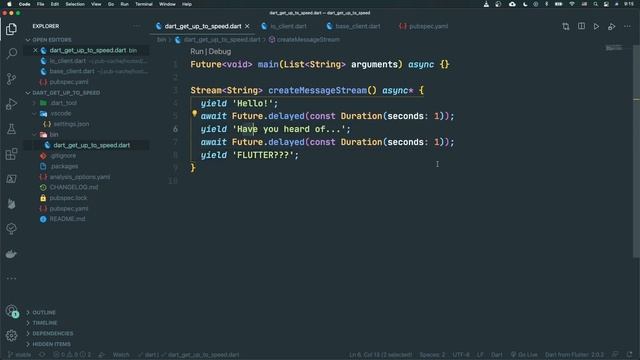The image size is (640, 360).
Task: Open the File menu
Action: click(x=40, y=4)
